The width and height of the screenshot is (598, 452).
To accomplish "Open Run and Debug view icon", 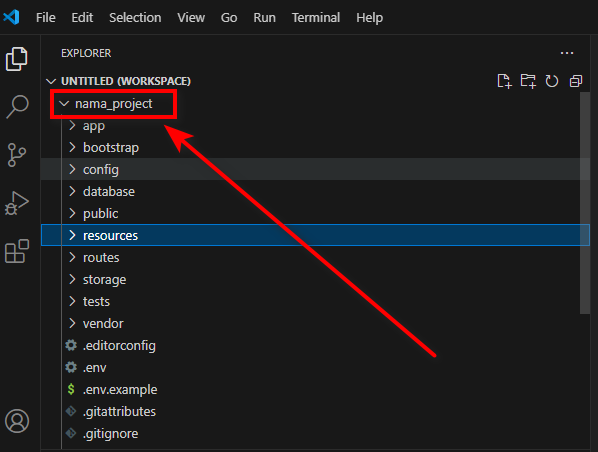I will (x=16, y=203).
